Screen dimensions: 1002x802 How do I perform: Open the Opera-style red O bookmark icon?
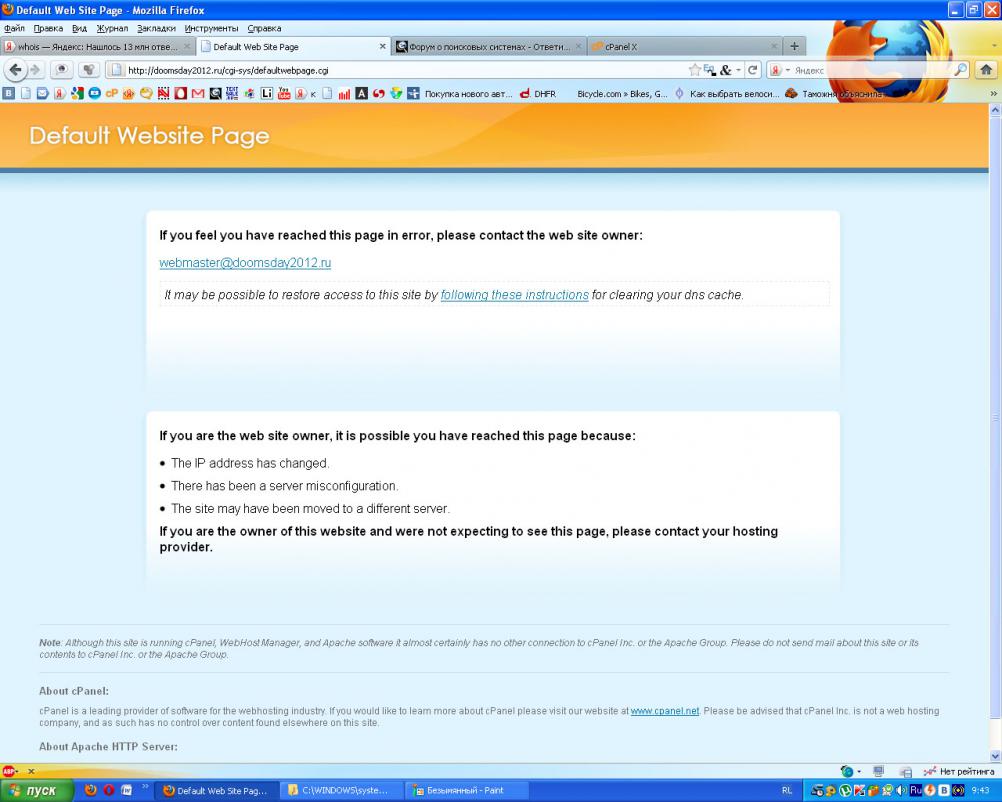point(181,93)
